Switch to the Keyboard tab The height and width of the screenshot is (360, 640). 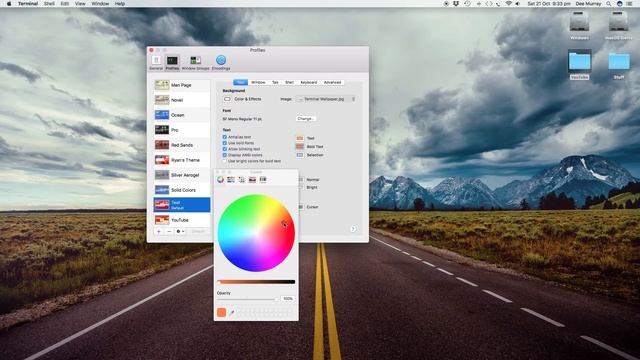(309, 82)
